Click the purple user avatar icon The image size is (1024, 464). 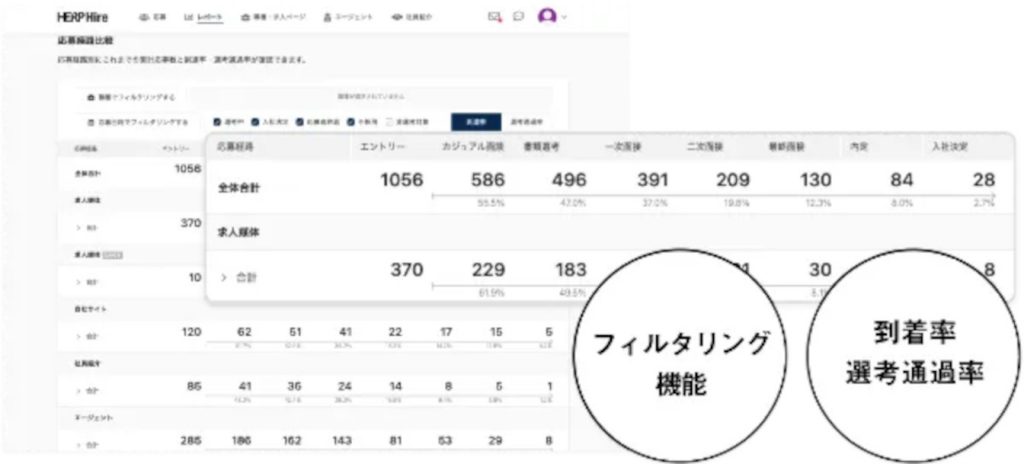coord(547,16)
